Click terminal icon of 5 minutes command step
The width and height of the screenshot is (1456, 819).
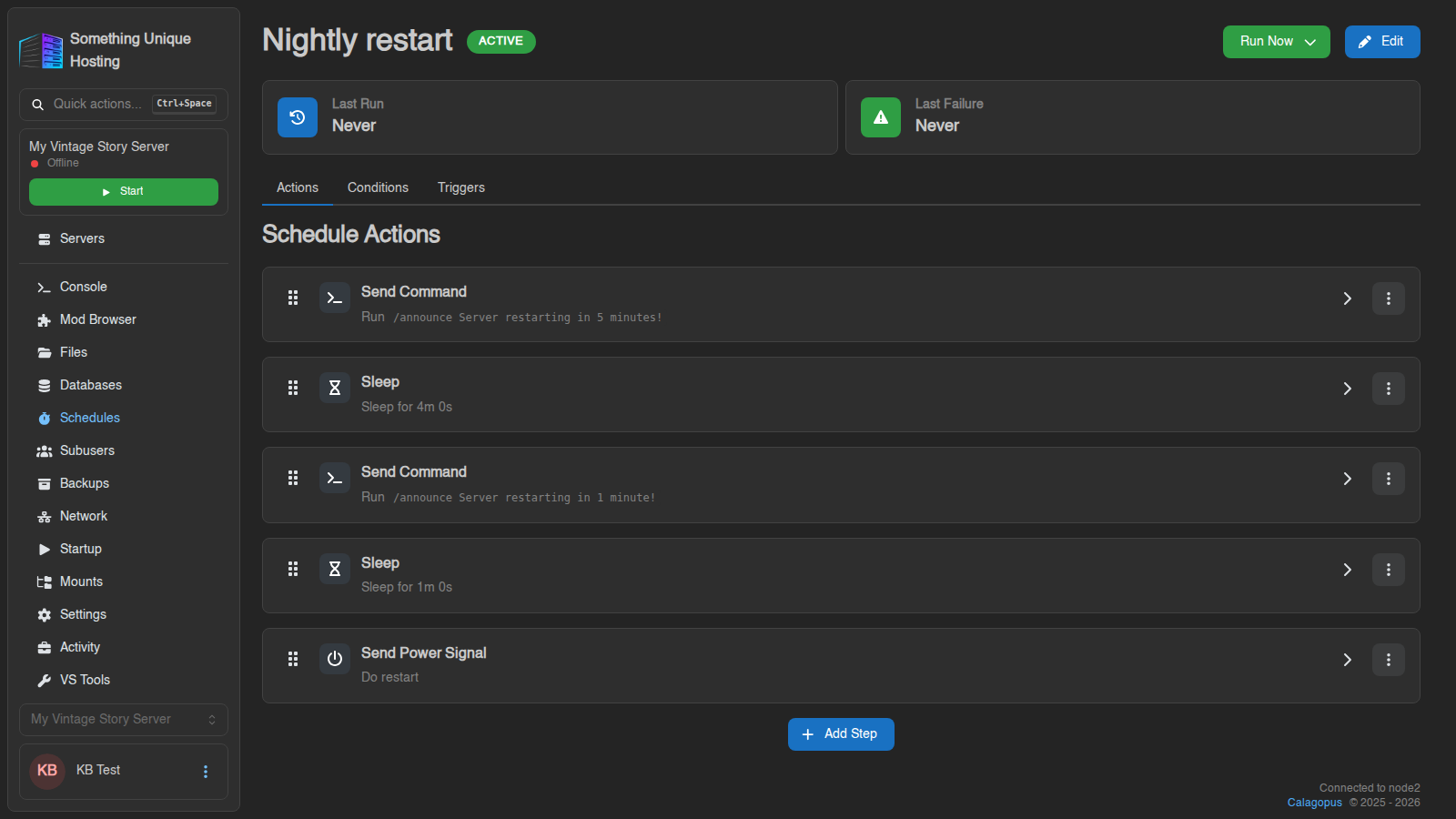pos(335,298)
